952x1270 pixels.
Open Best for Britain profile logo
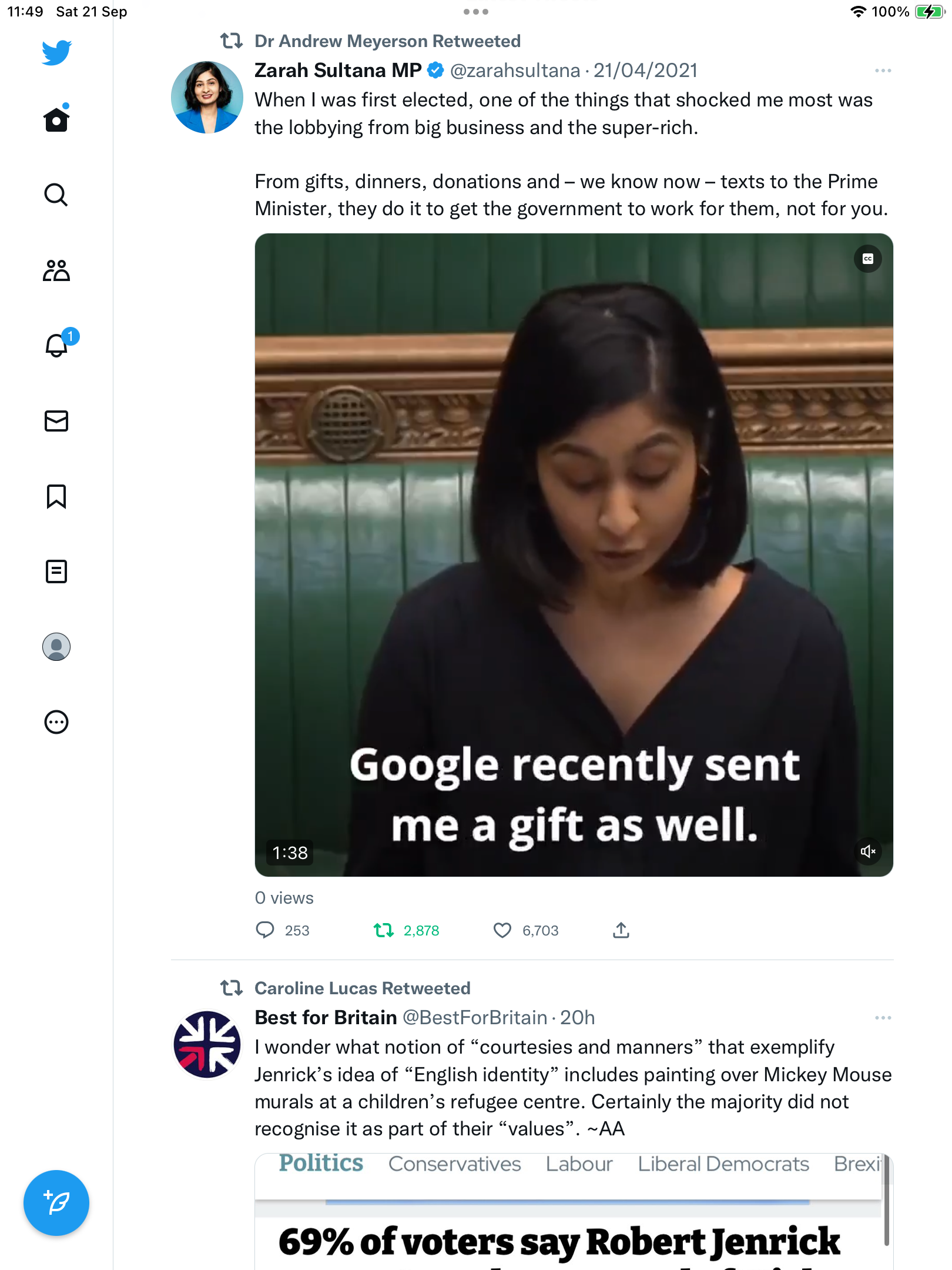coord(207,1045)
